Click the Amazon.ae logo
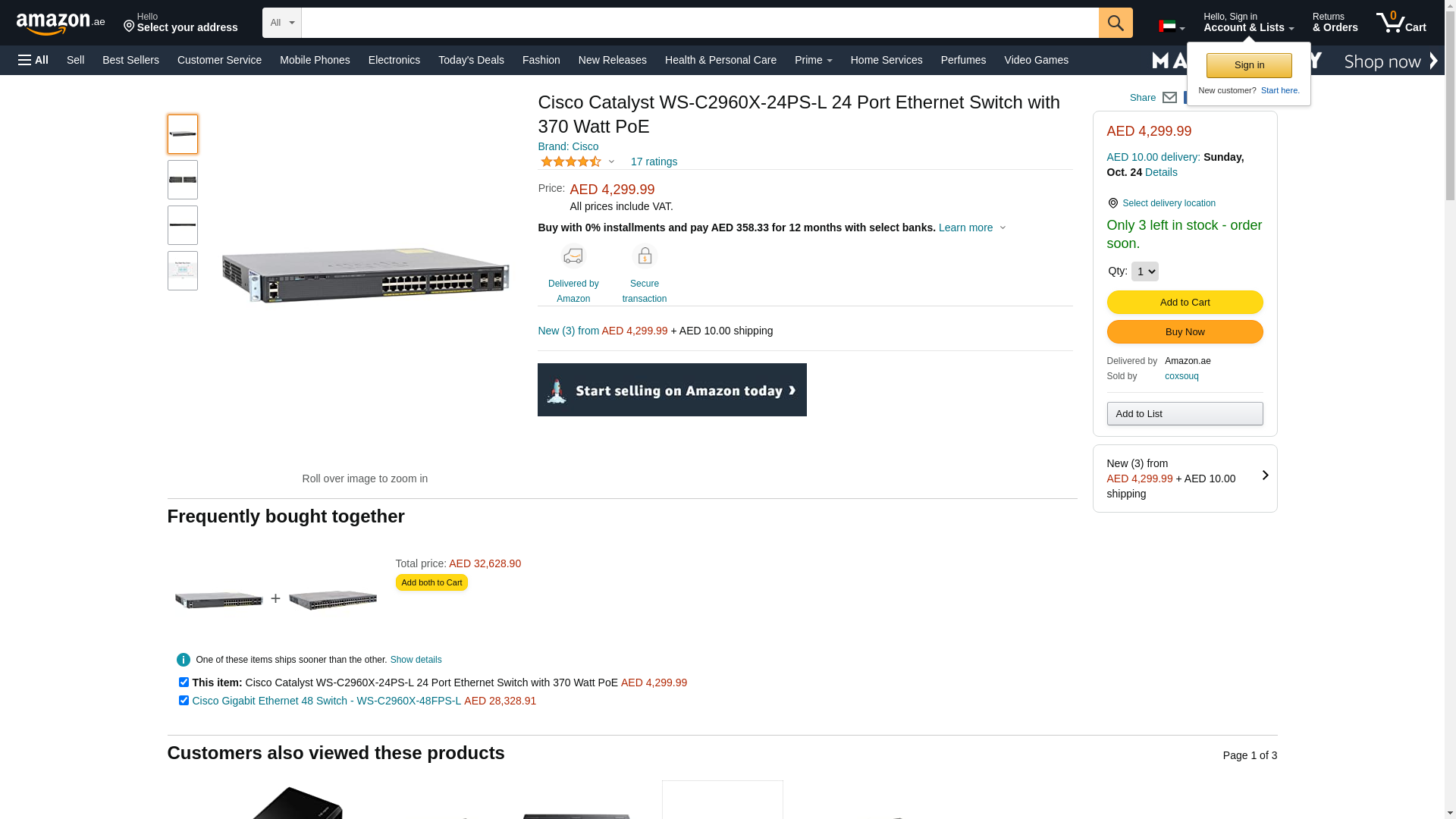Viewport: 1456px width, 819px height. 60,24
